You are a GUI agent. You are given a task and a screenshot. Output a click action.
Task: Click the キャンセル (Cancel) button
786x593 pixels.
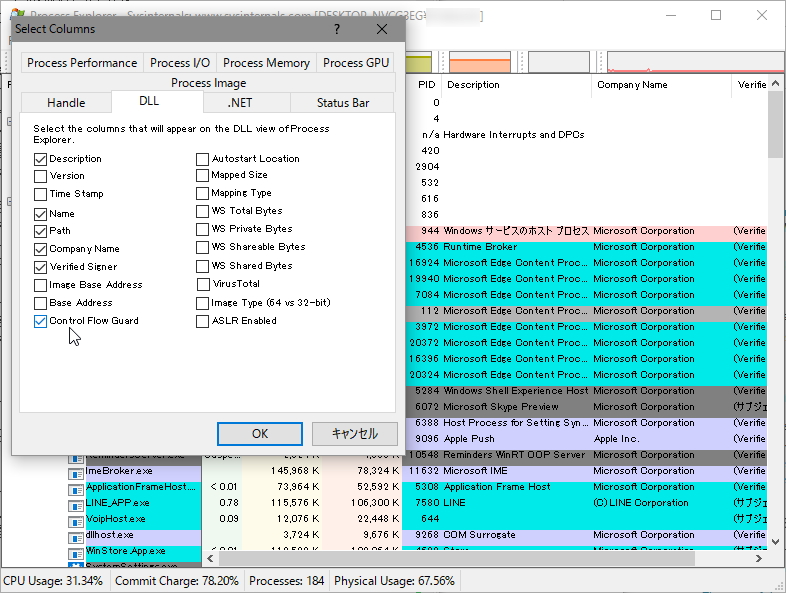point(354,434)
